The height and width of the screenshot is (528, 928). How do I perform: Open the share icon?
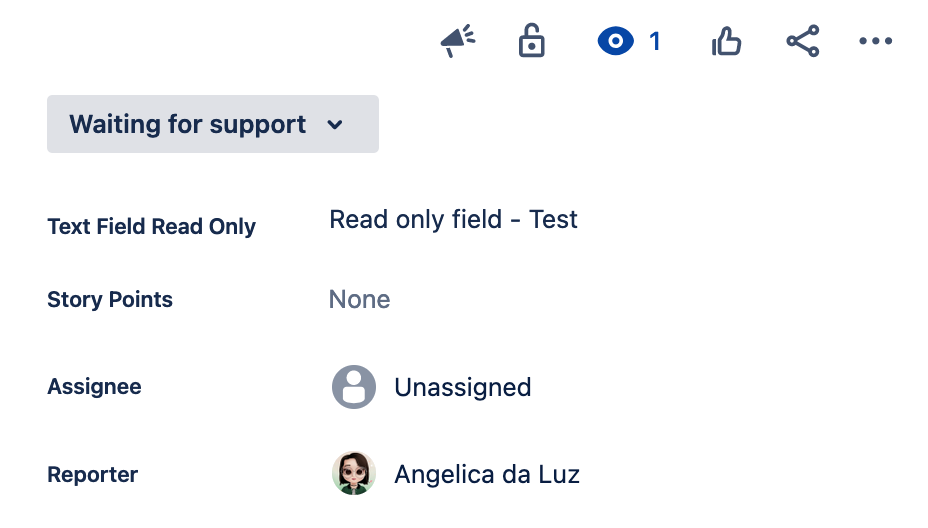pos(802,42)
